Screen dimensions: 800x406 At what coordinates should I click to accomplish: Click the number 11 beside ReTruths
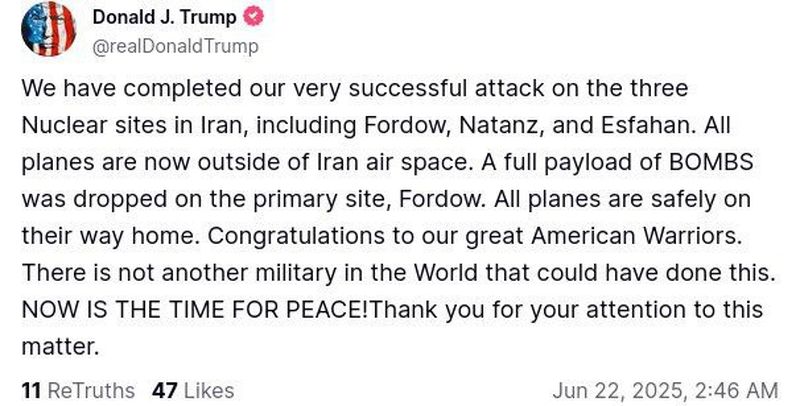pos(32,391)
